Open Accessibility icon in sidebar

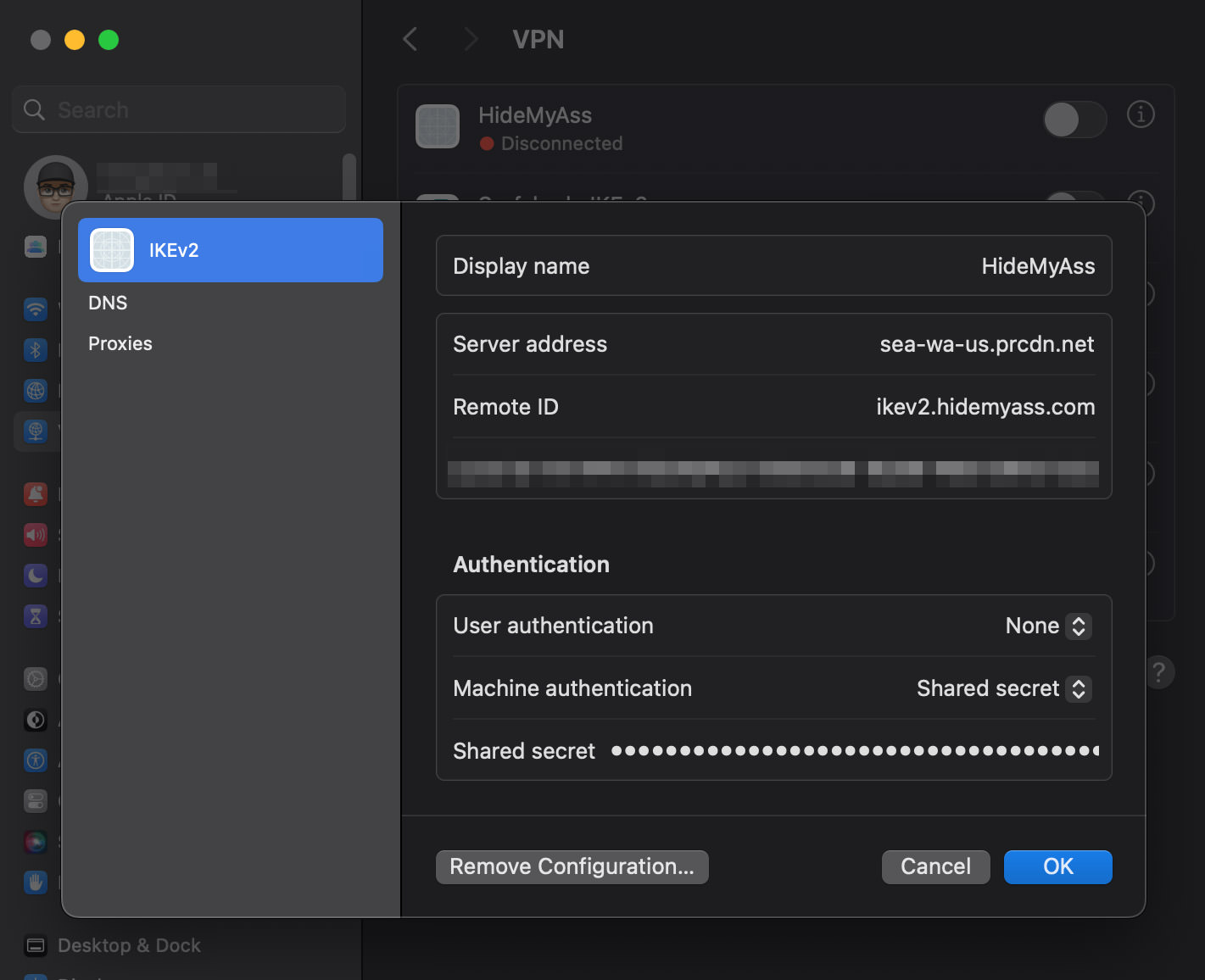(x=36, y=760)
